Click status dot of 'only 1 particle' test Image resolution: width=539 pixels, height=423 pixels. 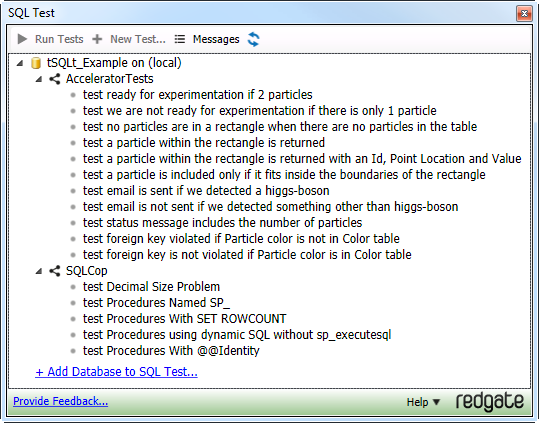pyautogui.click(x=73, y=111)
